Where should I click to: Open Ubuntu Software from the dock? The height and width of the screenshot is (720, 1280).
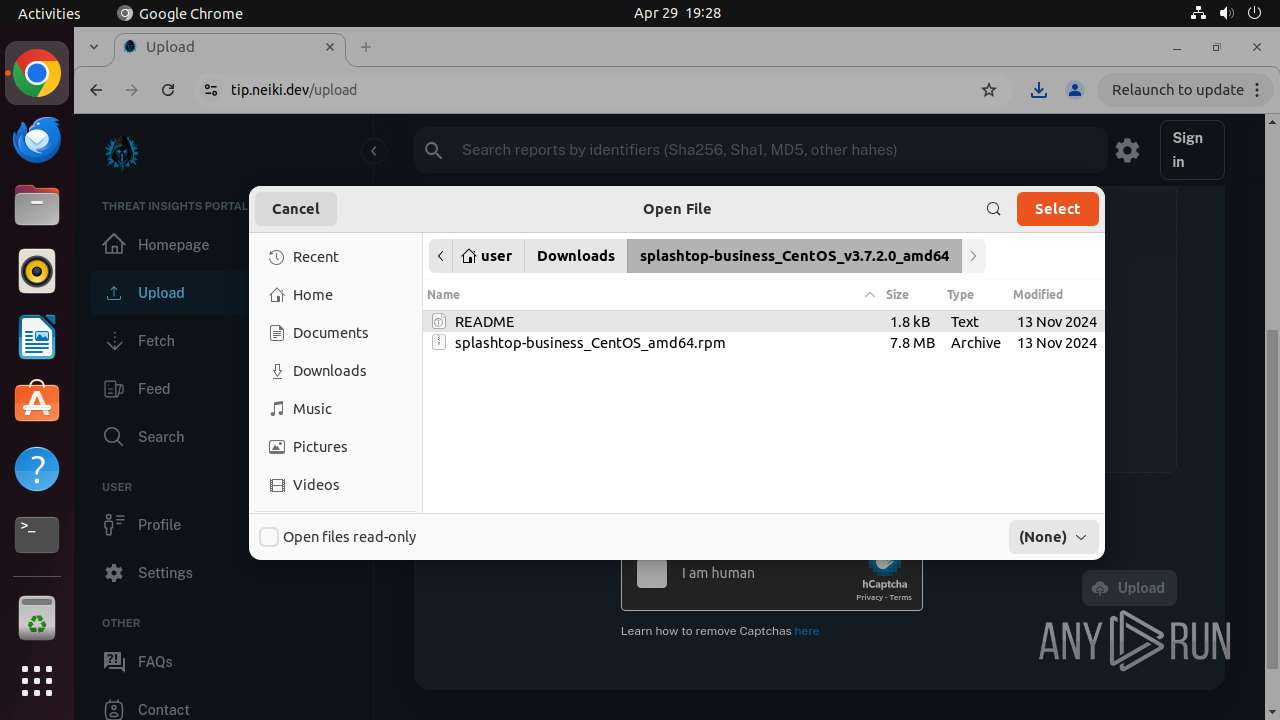pos(37,403)
